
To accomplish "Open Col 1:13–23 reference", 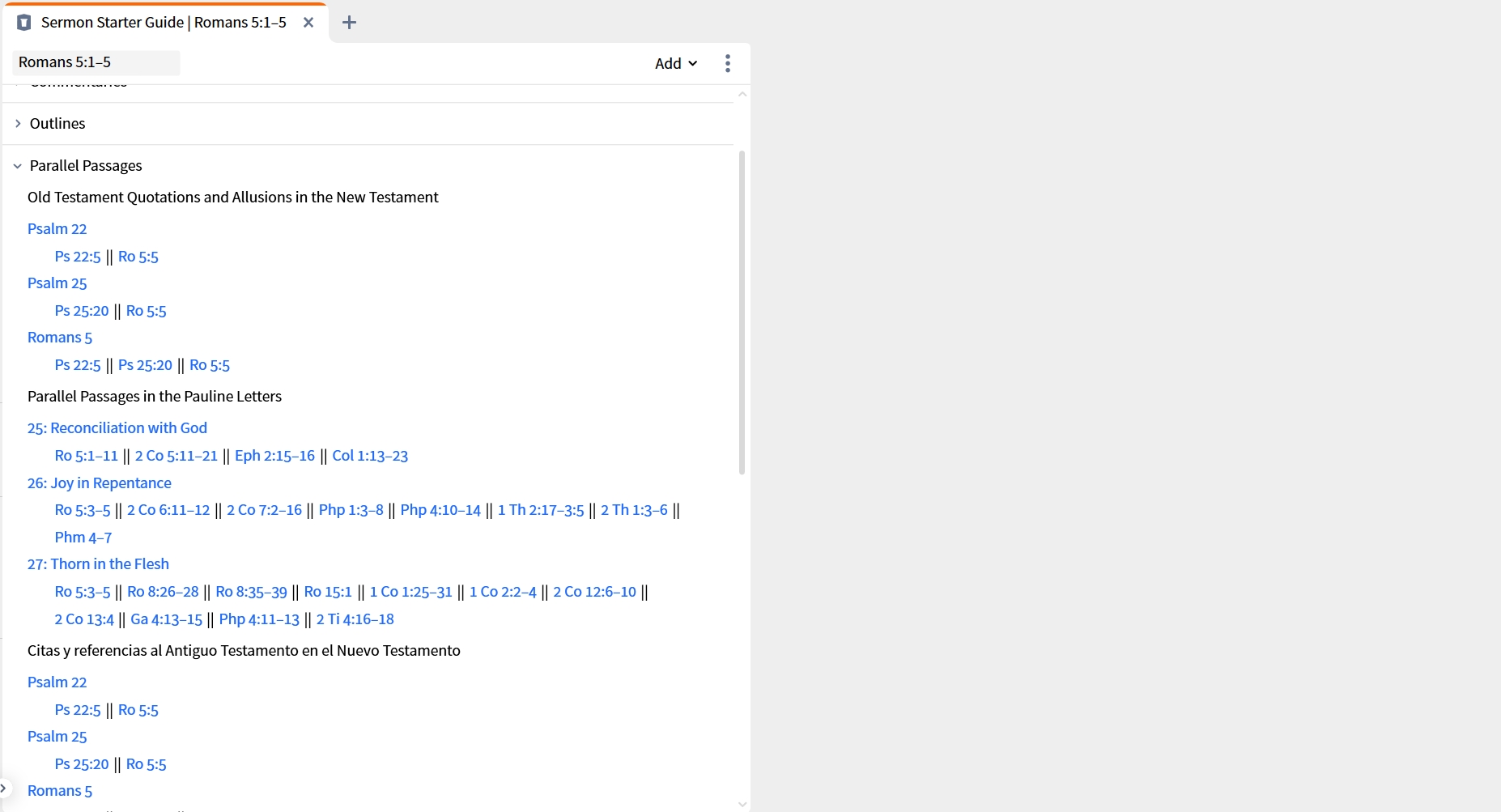I will [x=370, y=456].
